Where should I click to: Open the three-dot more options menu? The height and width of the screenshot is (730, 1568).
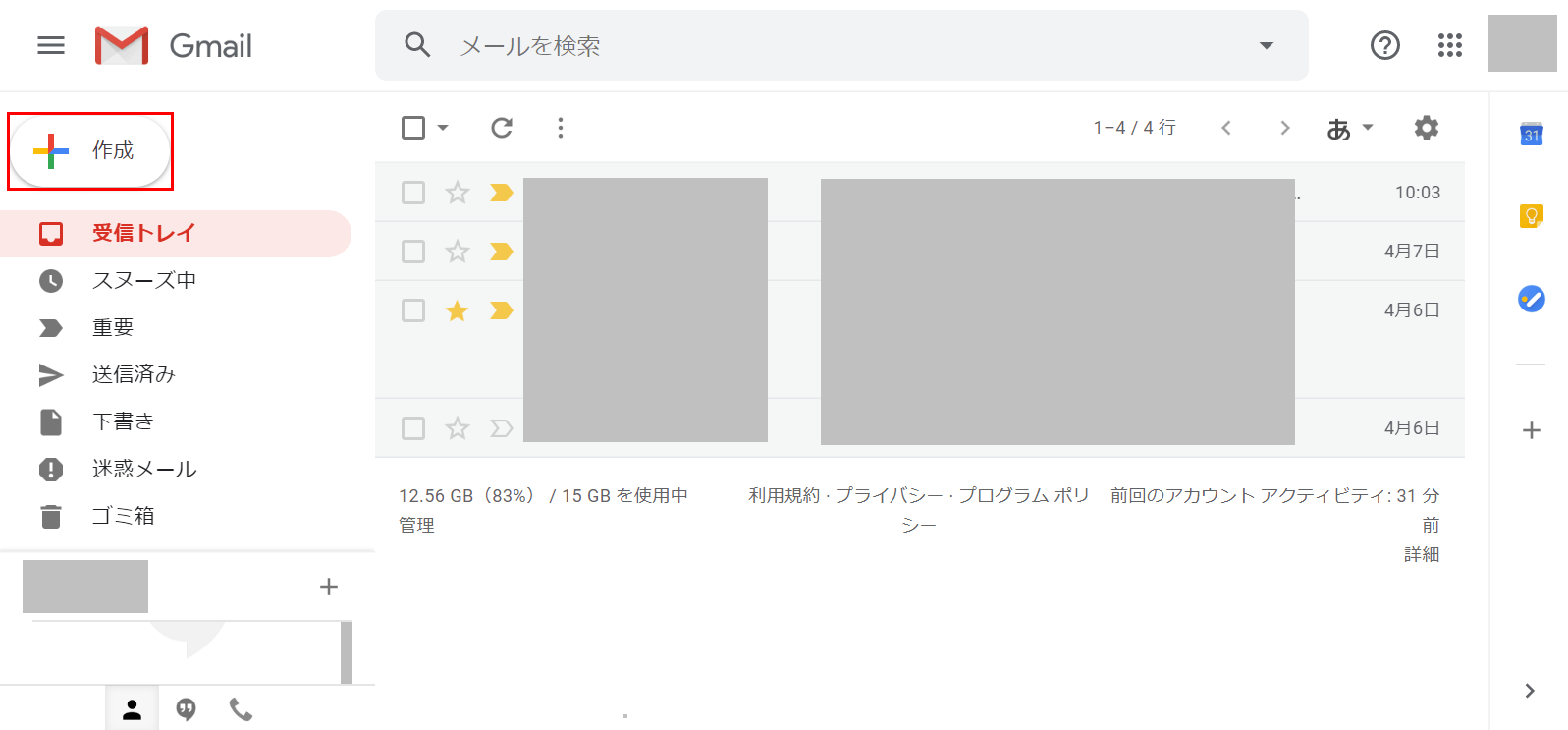coord(561,128)
